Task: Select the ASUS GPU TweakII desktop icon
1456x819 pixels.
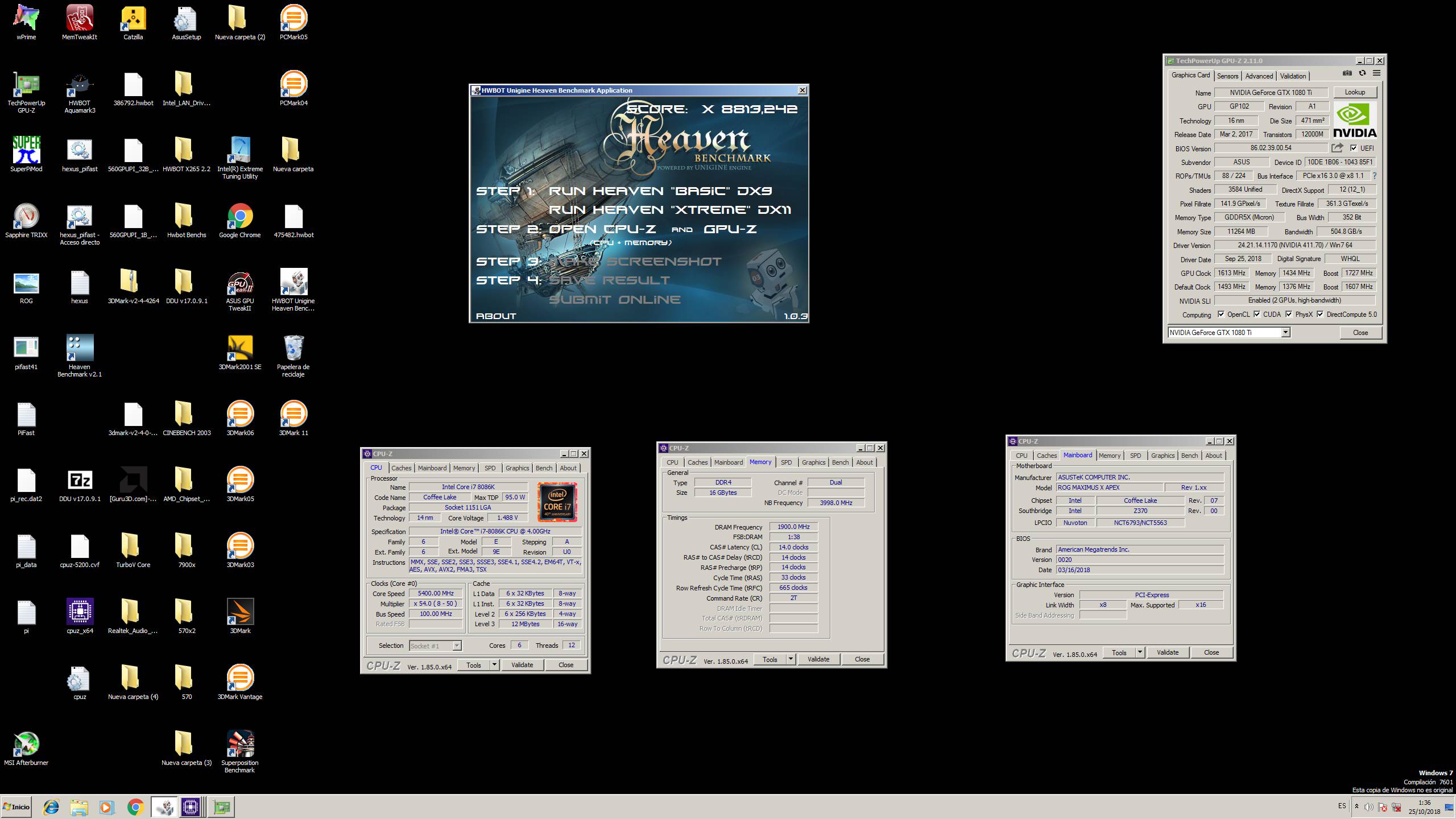Action: [x=240, y=290]
